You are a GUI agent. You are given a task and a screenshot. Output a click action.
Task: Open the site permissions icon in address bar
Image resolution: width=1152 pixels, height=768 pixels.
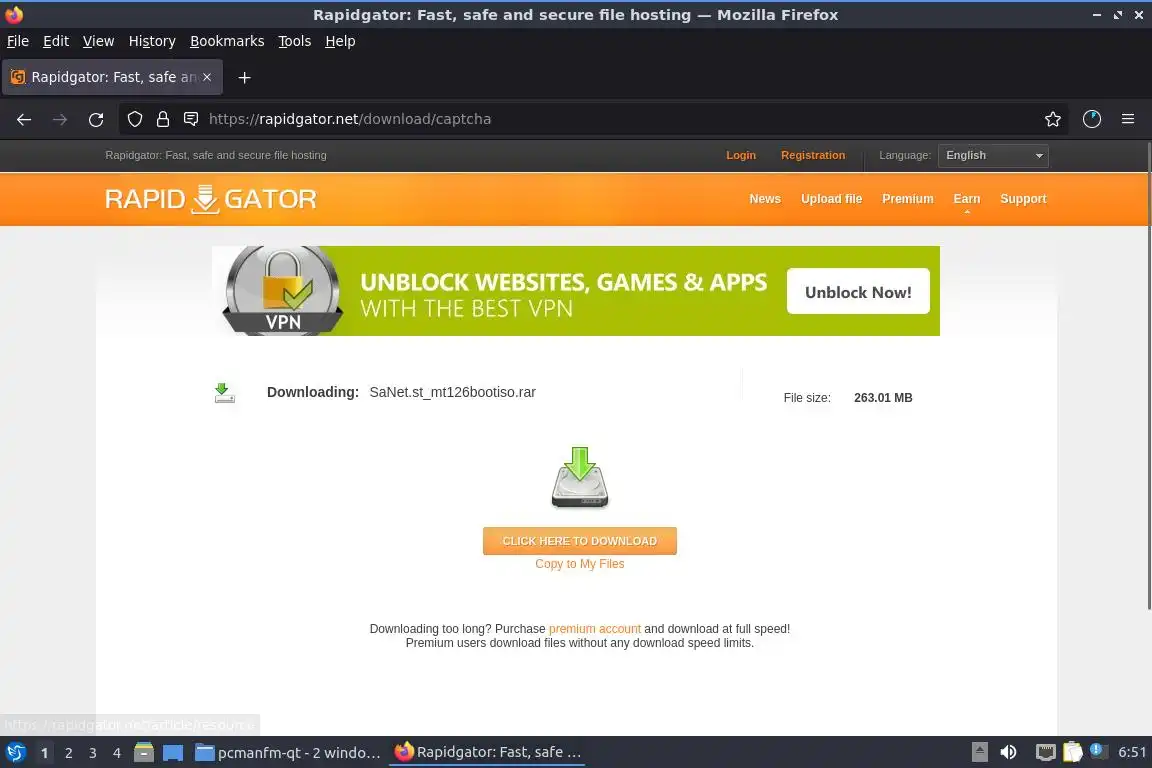click(191, 119)
